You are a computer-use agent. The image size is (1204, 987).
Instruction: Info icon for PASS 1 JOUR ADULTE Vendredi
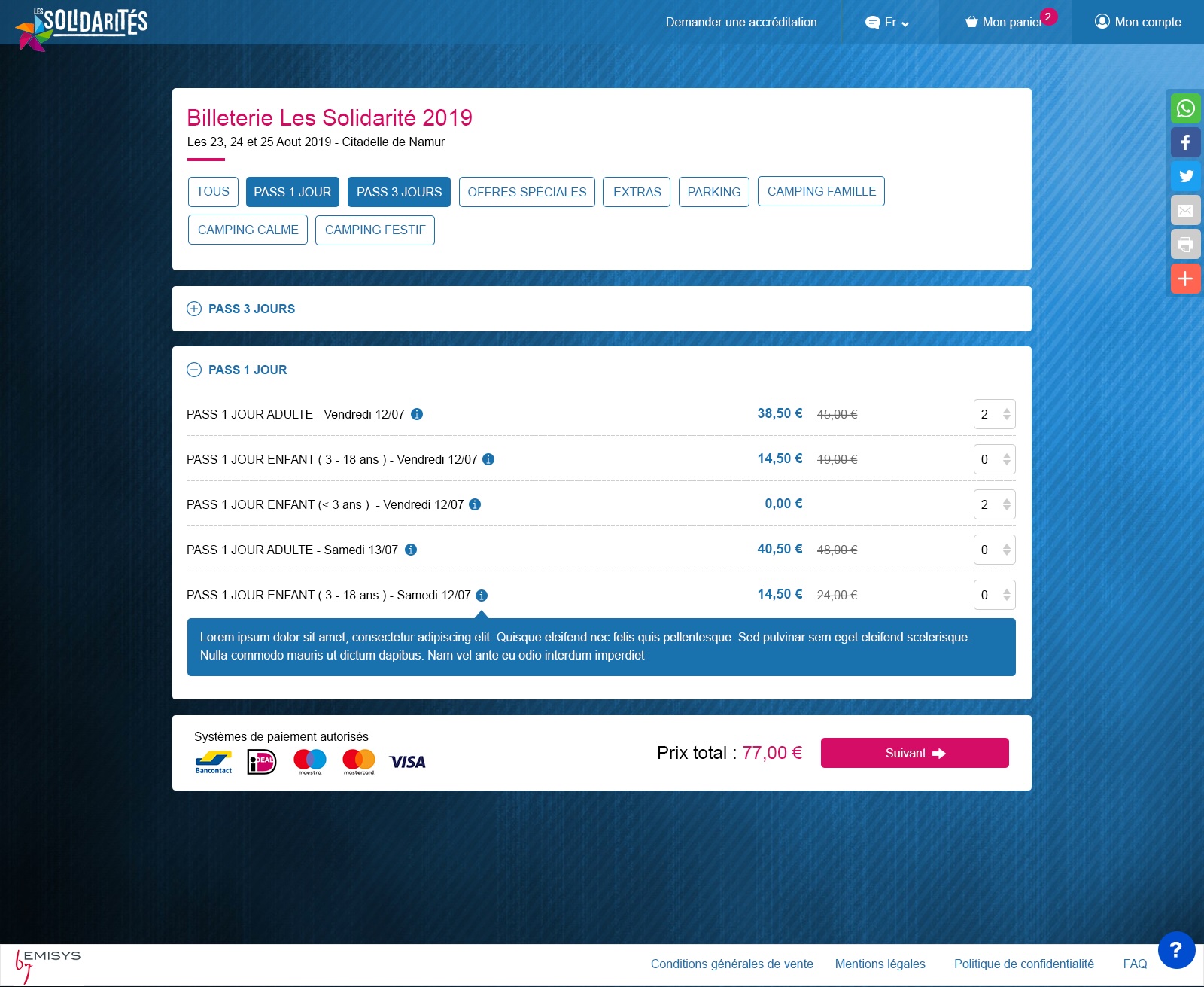[417, 414]
